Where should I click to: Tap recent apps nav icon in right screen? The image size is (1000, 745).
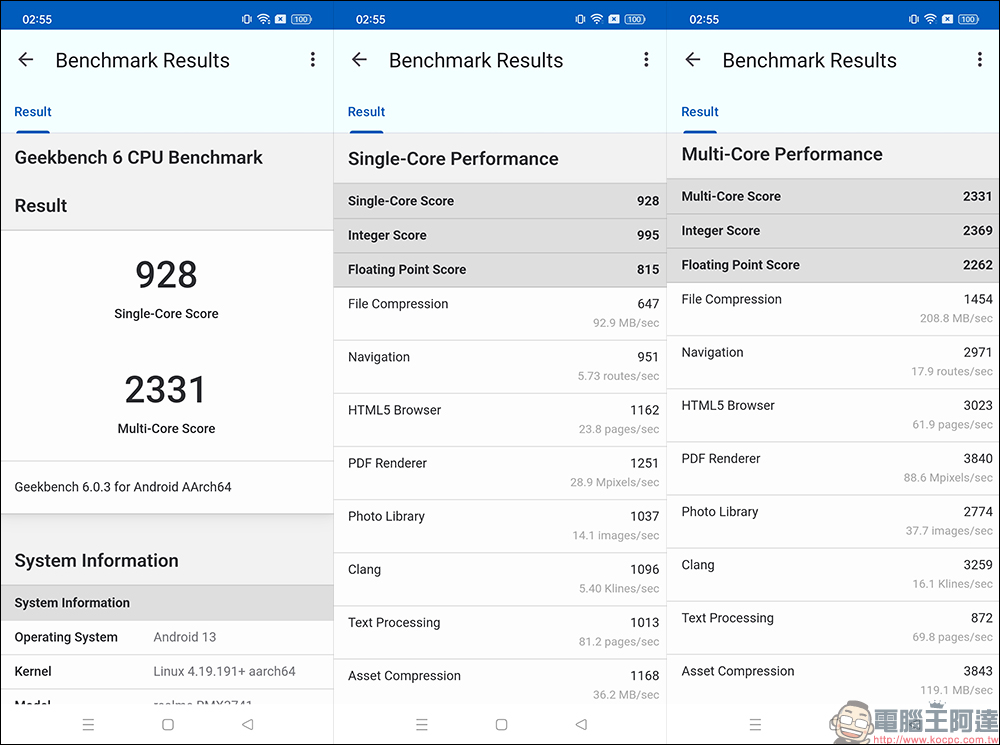[755, 725]
